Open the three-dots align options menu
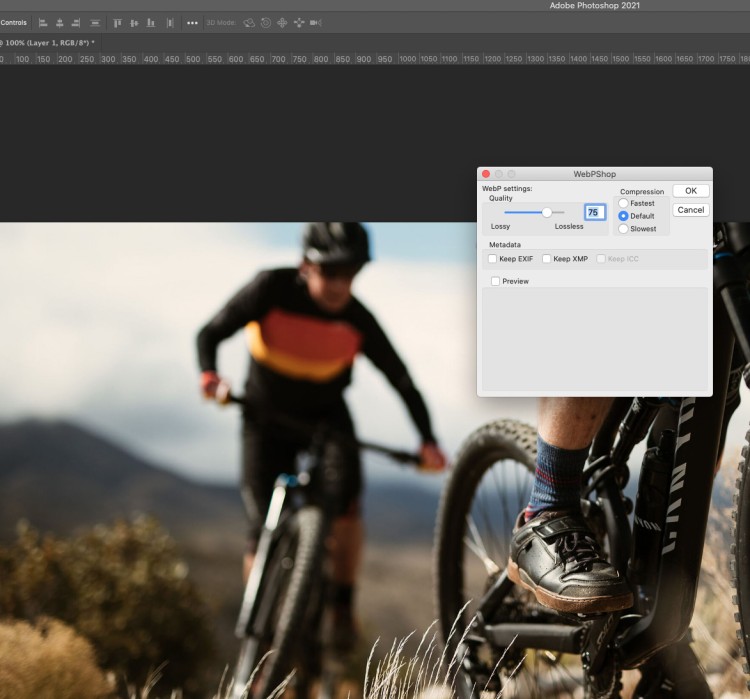Viewport: 750px width, 699px height. click(192, 22)
